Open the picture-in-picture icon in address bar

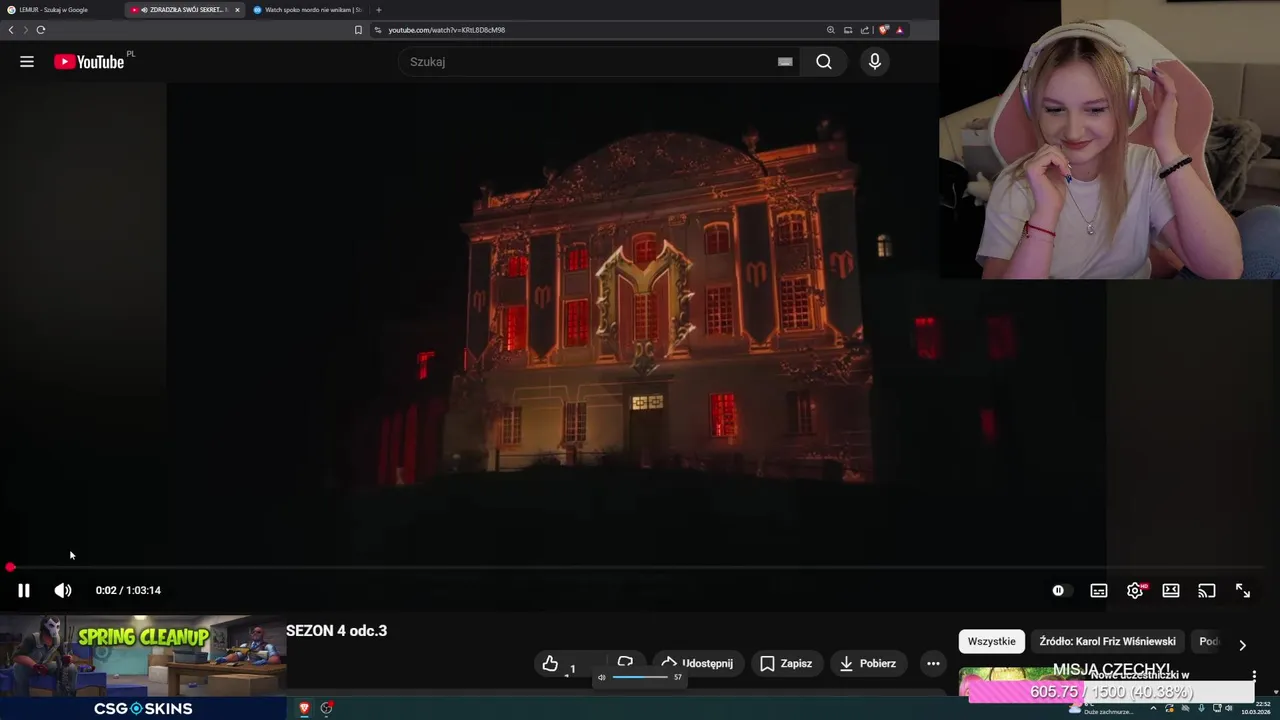click(848, 30)
